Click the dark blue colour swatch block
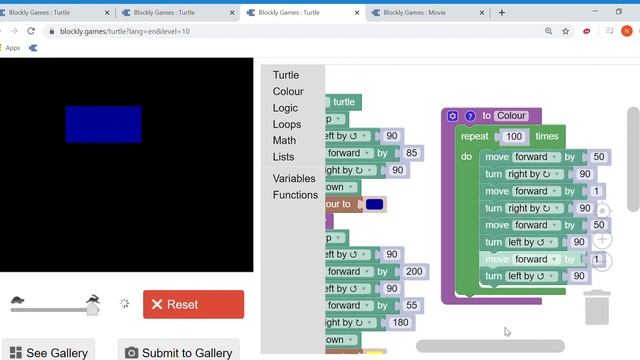 (374, 204)
